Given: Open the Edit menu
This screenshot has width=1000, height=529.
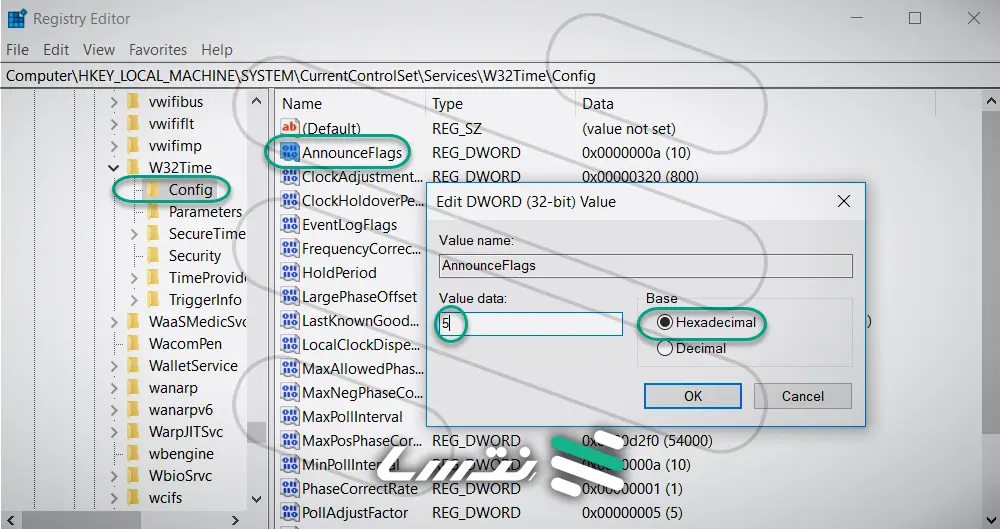Looking at the screenshot, I should click(x=56, y=49).
